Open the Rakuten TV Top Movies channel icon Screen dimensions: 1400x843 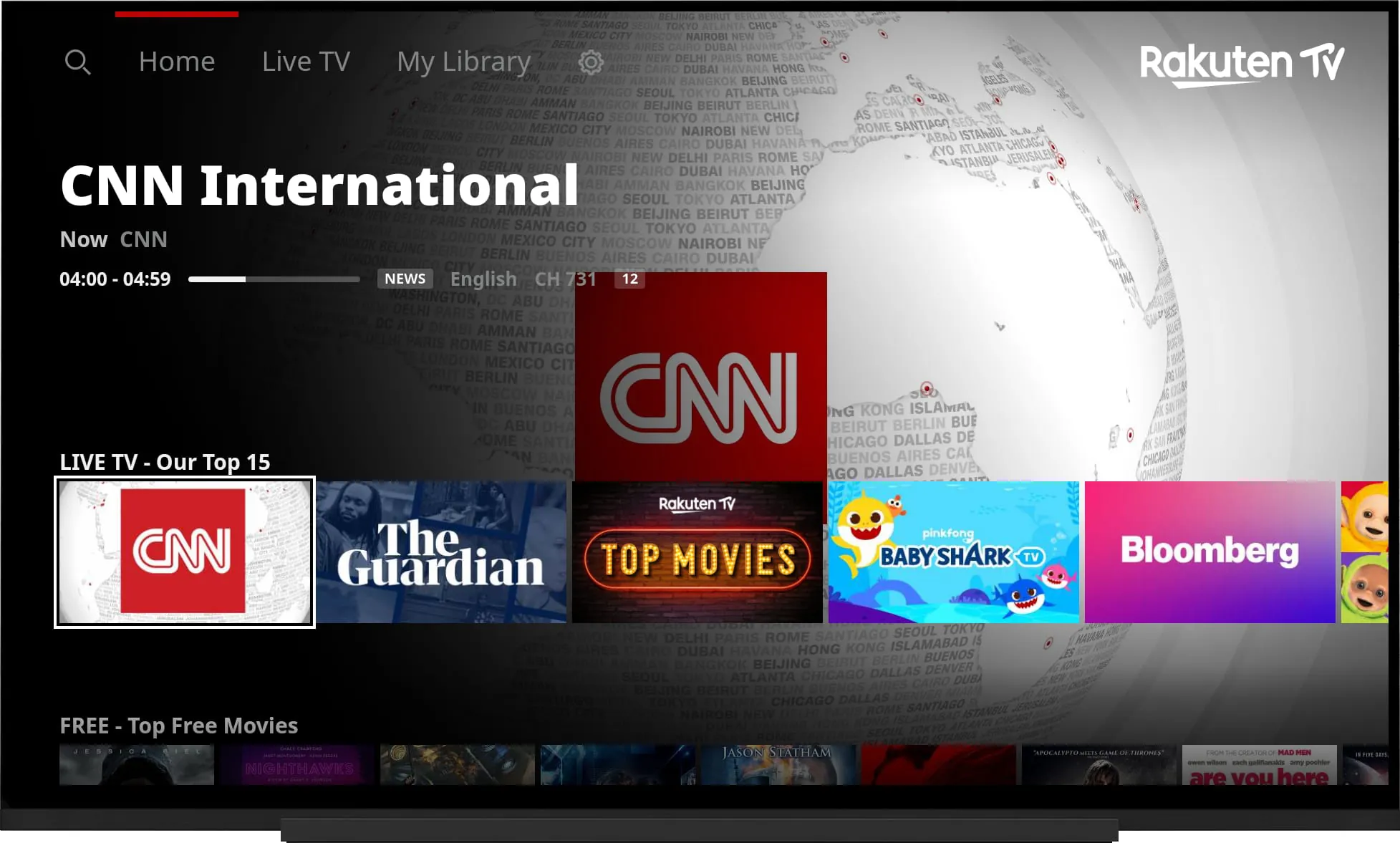pos(697,551)
